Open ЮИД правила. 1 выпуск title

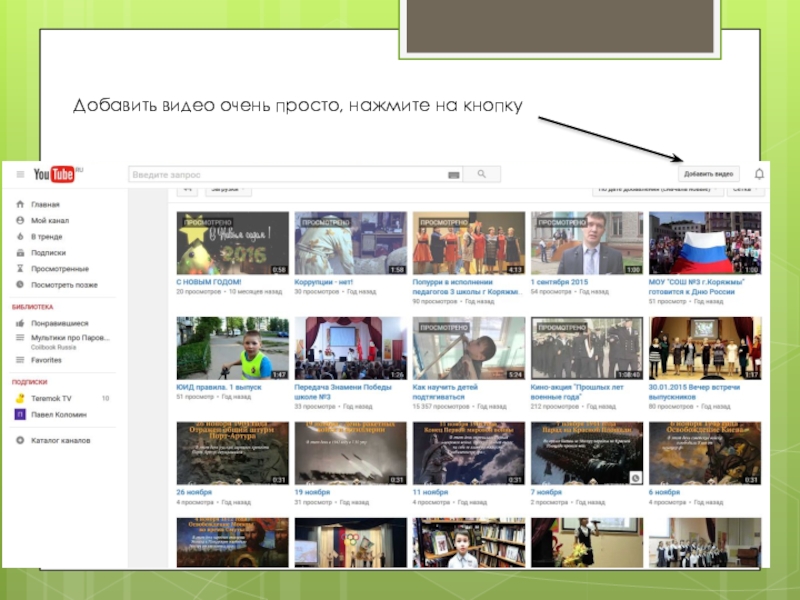coord(218,387)
